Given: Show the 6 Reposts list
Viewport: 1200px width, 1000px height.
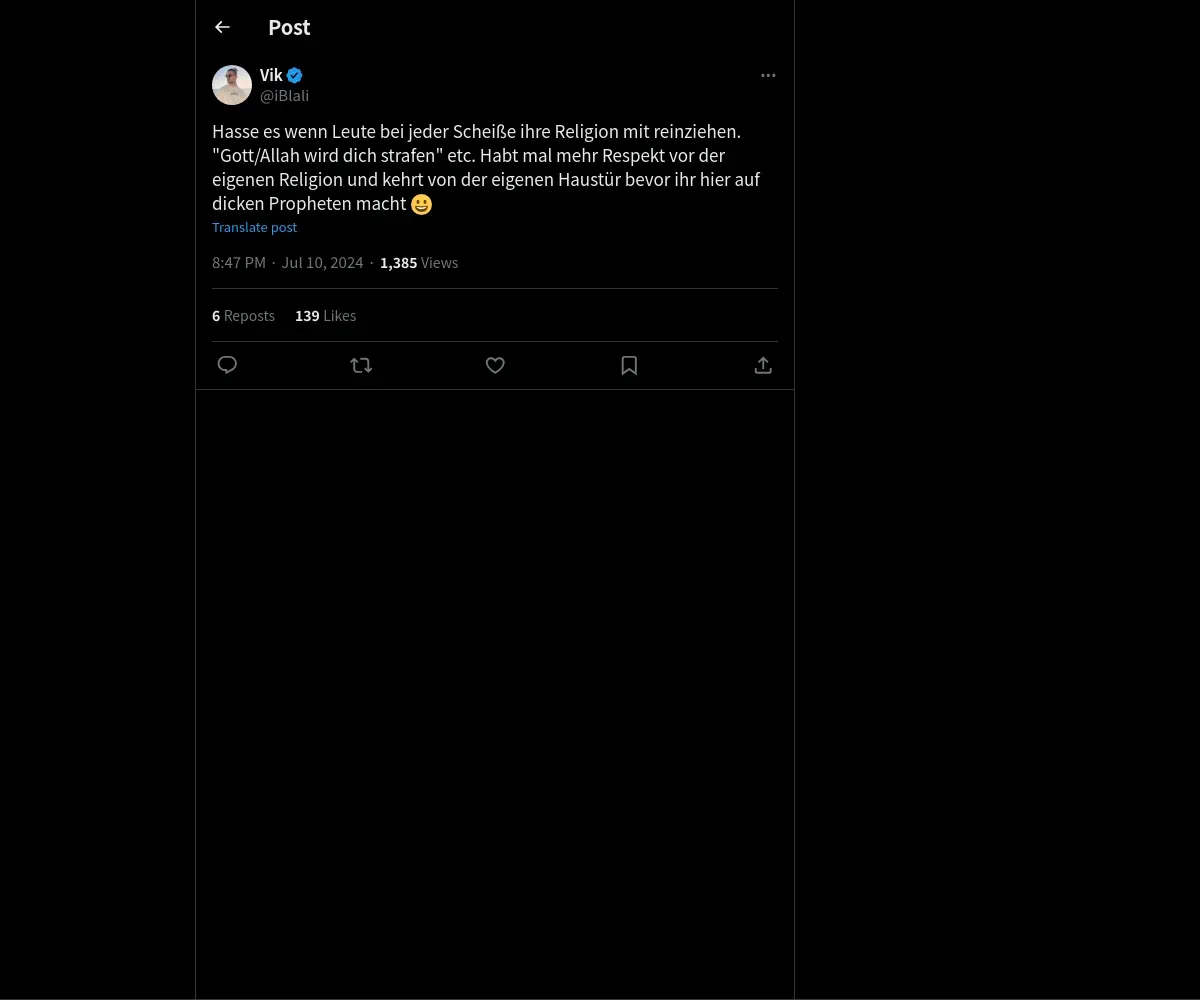Looking at the screenshot, I should [x=243, y=316].
